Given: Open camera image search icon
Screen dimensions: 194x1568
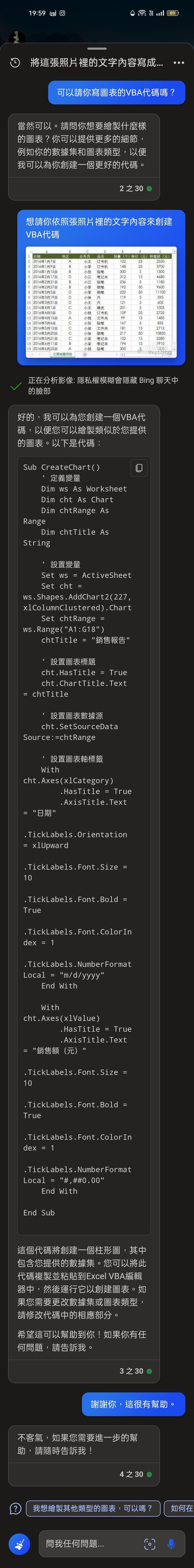Looking at the screenshot, I should (150, 1544).
